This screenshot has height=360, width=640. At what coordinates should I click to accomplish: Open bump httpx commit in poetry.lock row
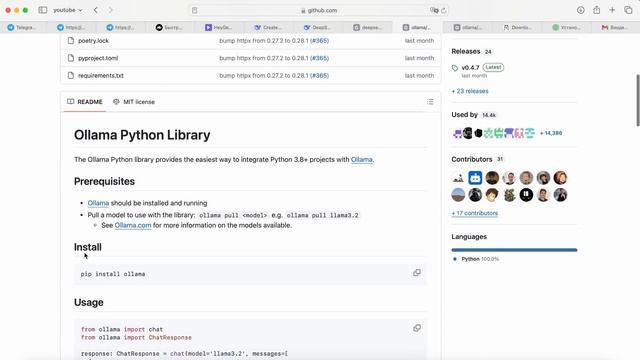coord(264,40)
